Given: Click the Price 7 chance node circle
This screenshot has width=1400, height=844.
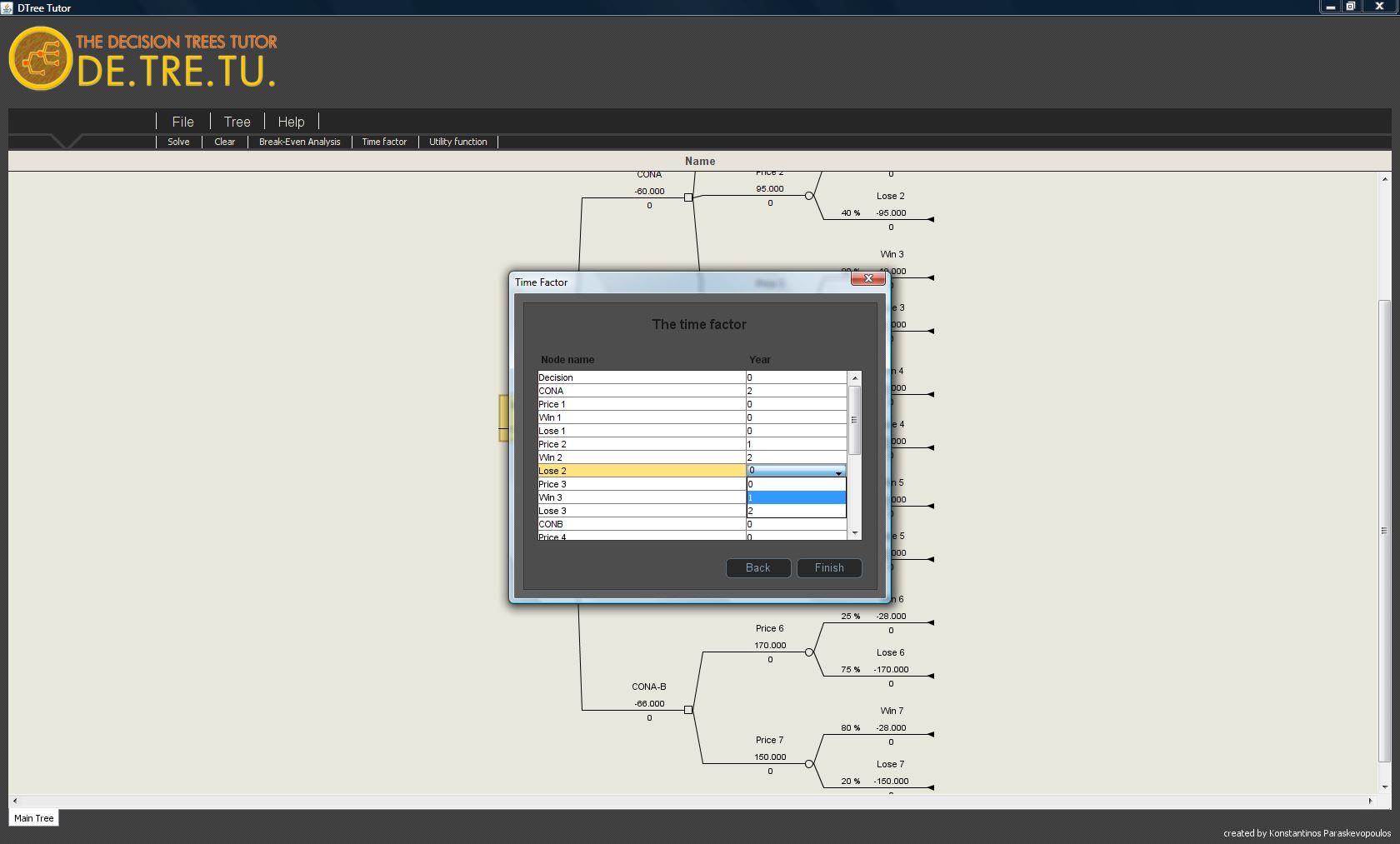Looking at the screenshot, I should (808, 764).
